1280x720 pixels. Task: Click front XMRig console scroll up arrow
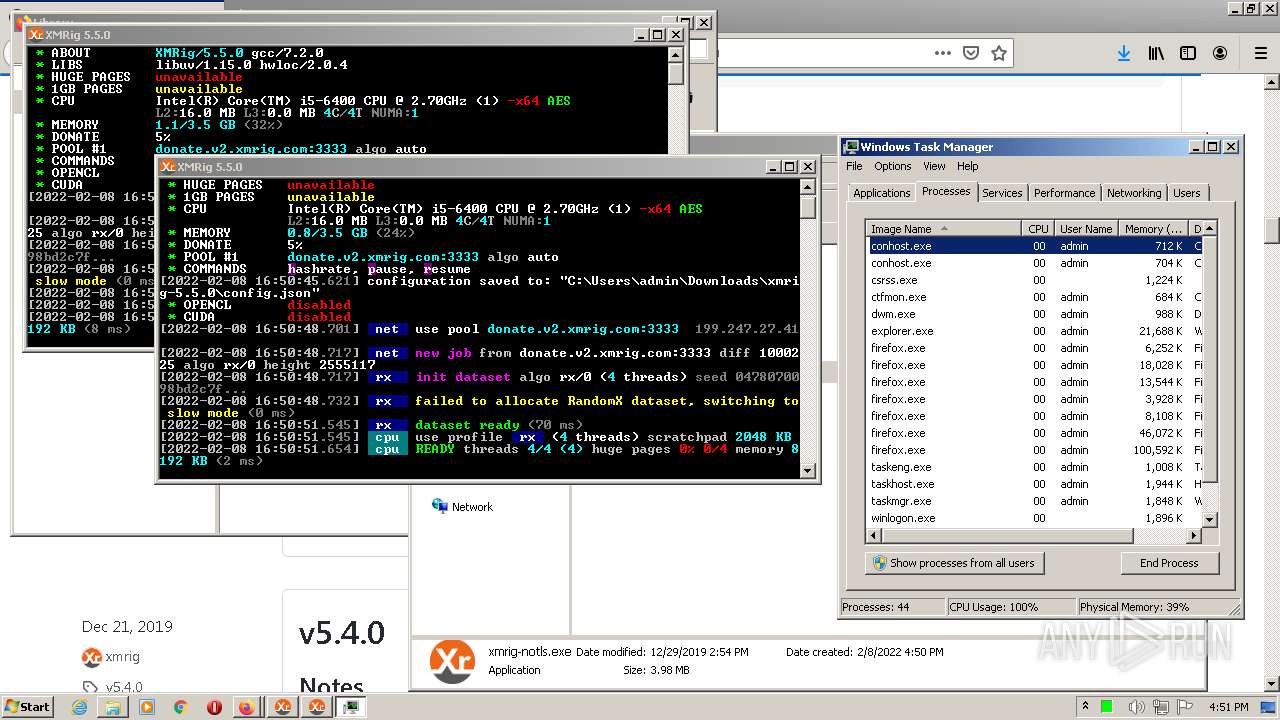click(x=808, y=187)
